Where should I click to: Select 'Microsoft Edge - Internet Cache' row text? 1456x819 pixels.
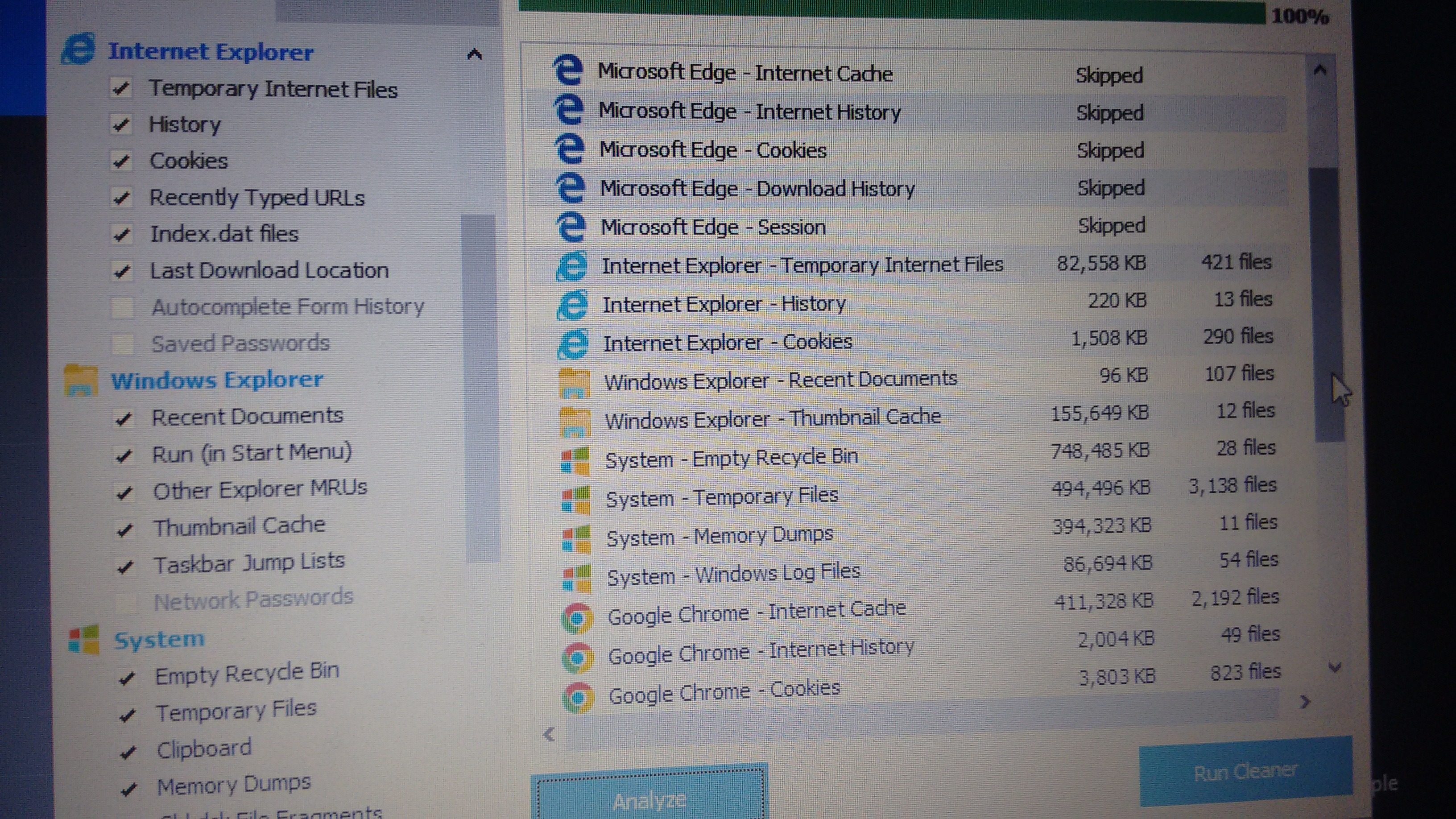(x=745, y=73)
